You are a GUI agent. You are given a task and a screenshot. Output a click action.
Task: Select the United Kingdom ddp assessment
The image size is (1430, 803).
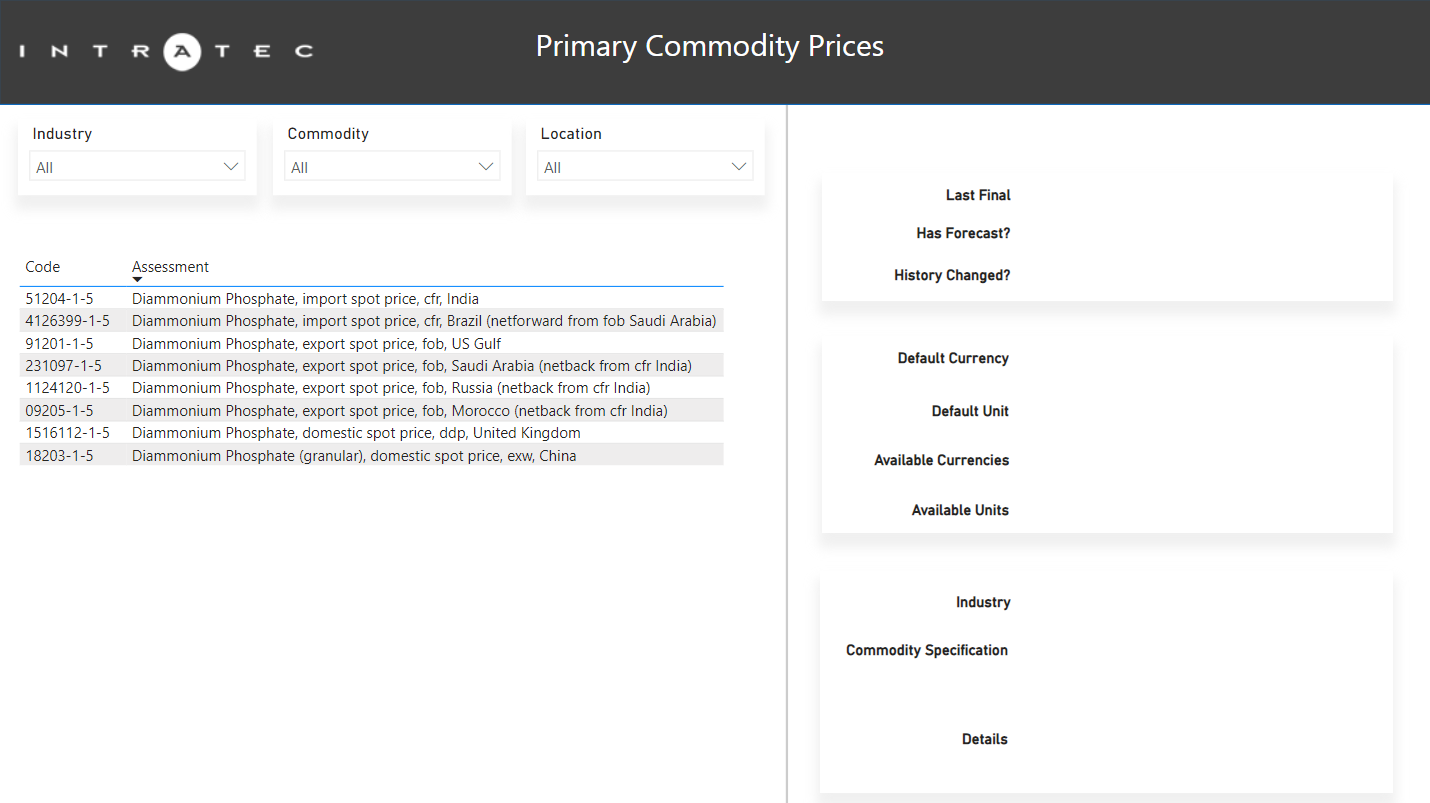[356, 433]
